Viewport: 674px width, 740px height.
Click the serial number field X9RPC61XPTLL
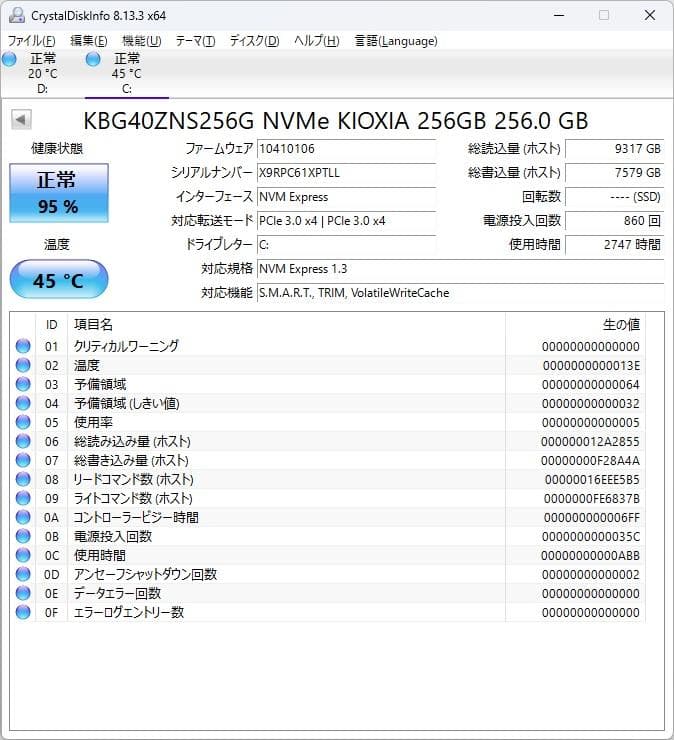click(346, 173)
